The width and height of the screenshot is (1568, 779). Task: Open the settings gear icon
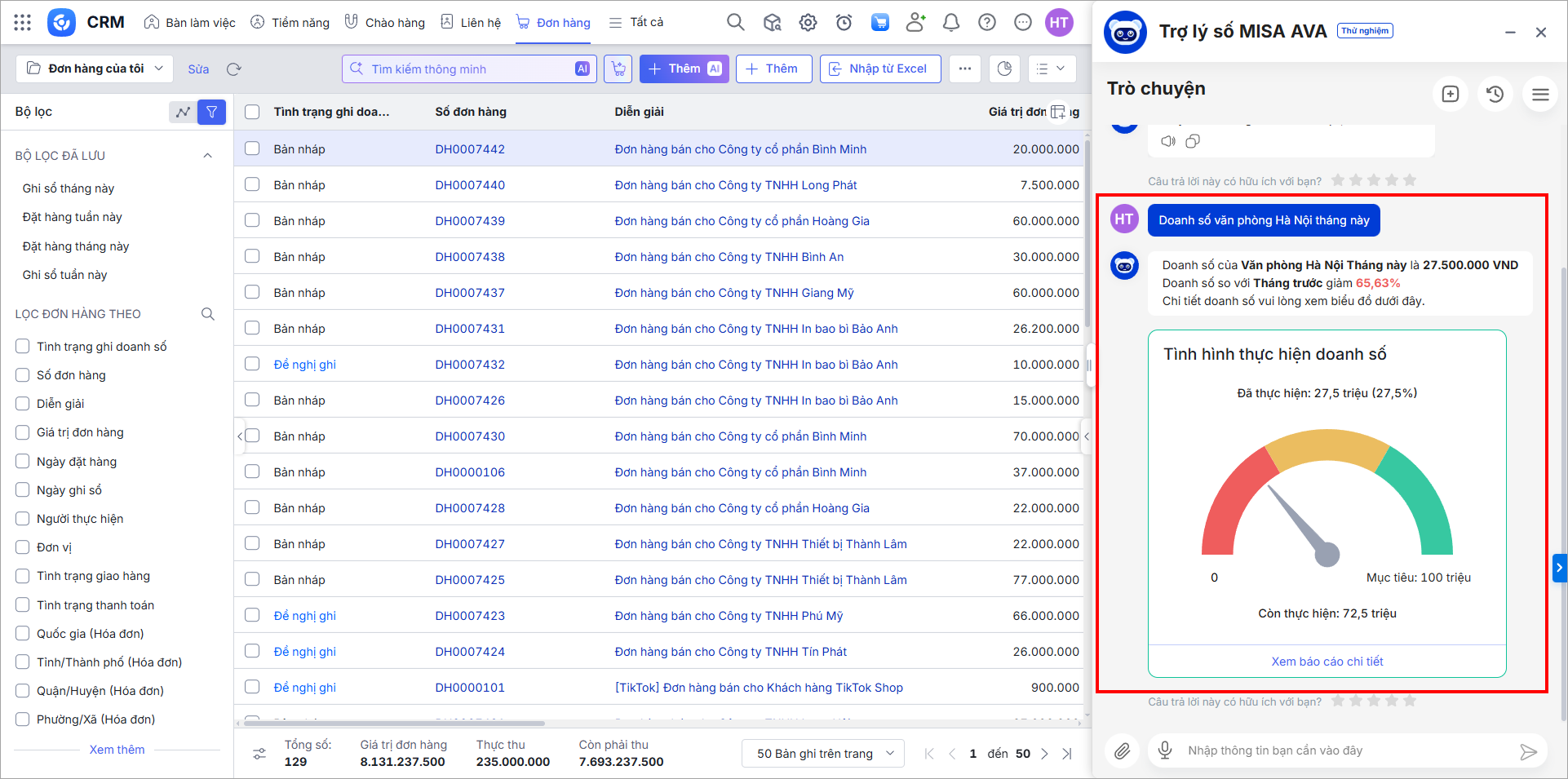point(808,23)
